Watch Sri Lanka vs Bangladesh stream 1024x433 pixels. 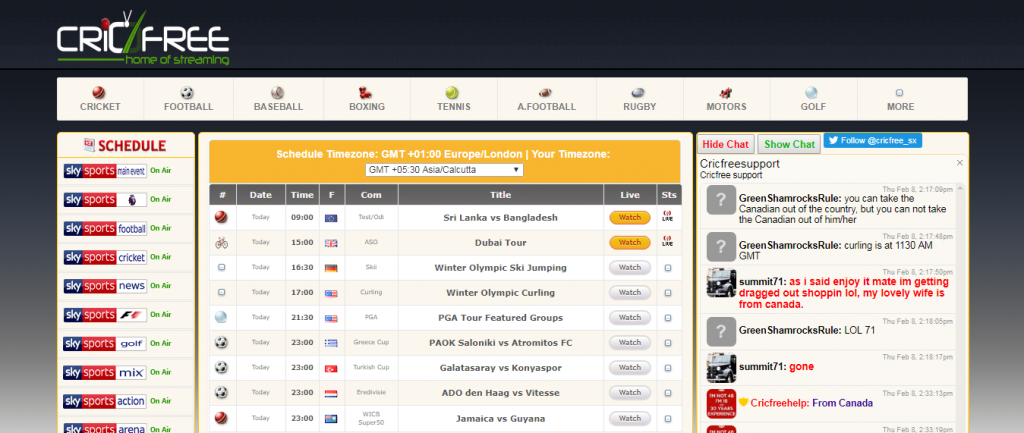630,217
